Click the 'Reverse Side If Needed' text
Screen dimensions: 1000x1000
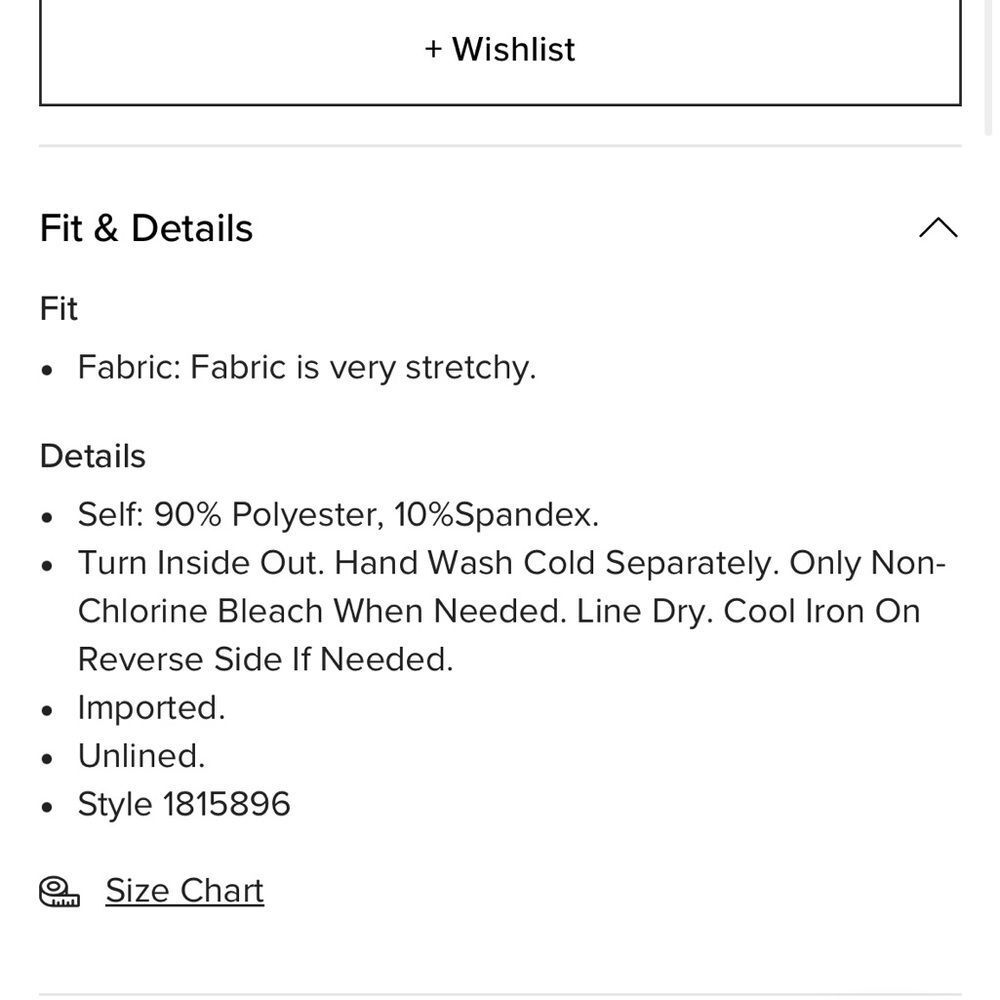coord(265,659)
